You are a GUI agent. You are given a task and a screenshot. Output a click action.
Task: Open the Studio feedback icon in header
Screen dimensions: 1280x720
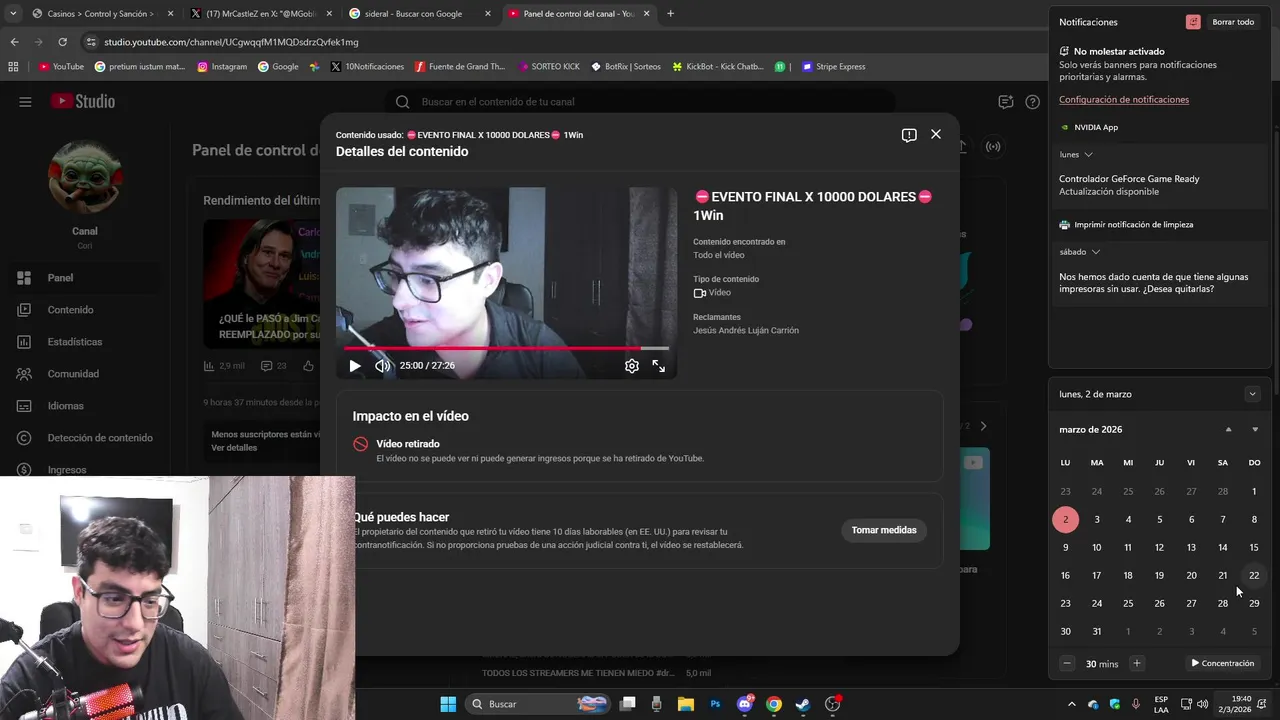click(1006, 102)
